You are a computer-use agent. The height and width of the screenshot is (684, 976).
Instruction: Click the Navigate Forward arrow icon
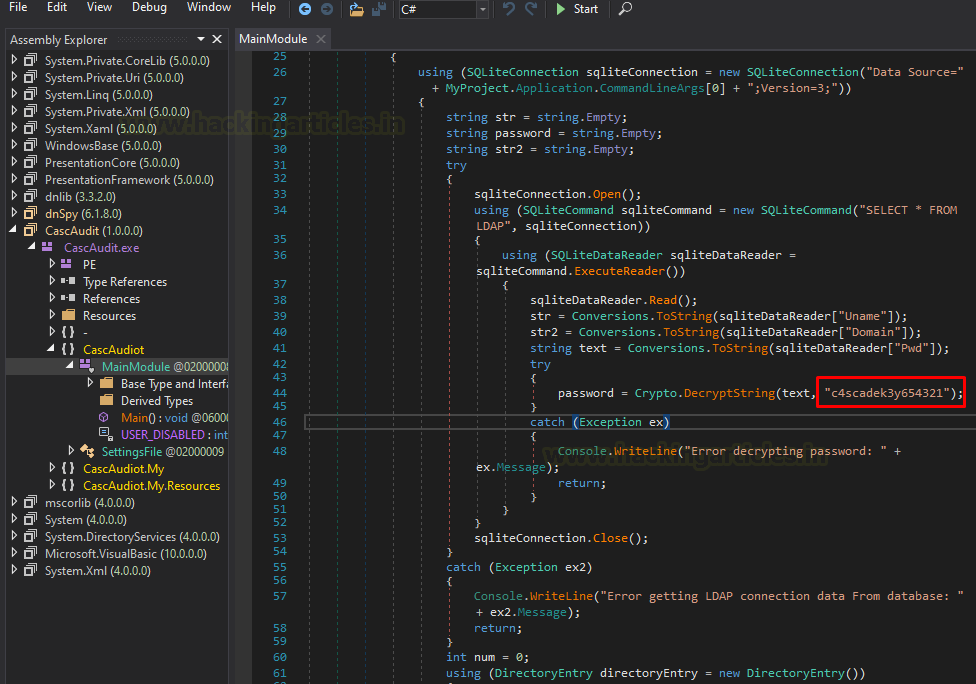pyautogui.click(x=325, y=9)
